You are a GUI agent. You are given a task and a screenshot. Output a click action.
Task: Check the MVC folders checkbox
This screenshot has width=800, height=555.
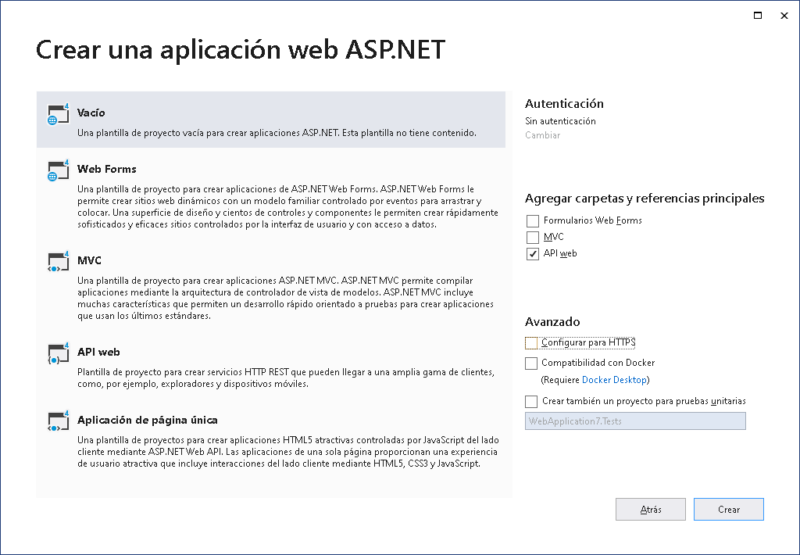click(x=533, y=237)
